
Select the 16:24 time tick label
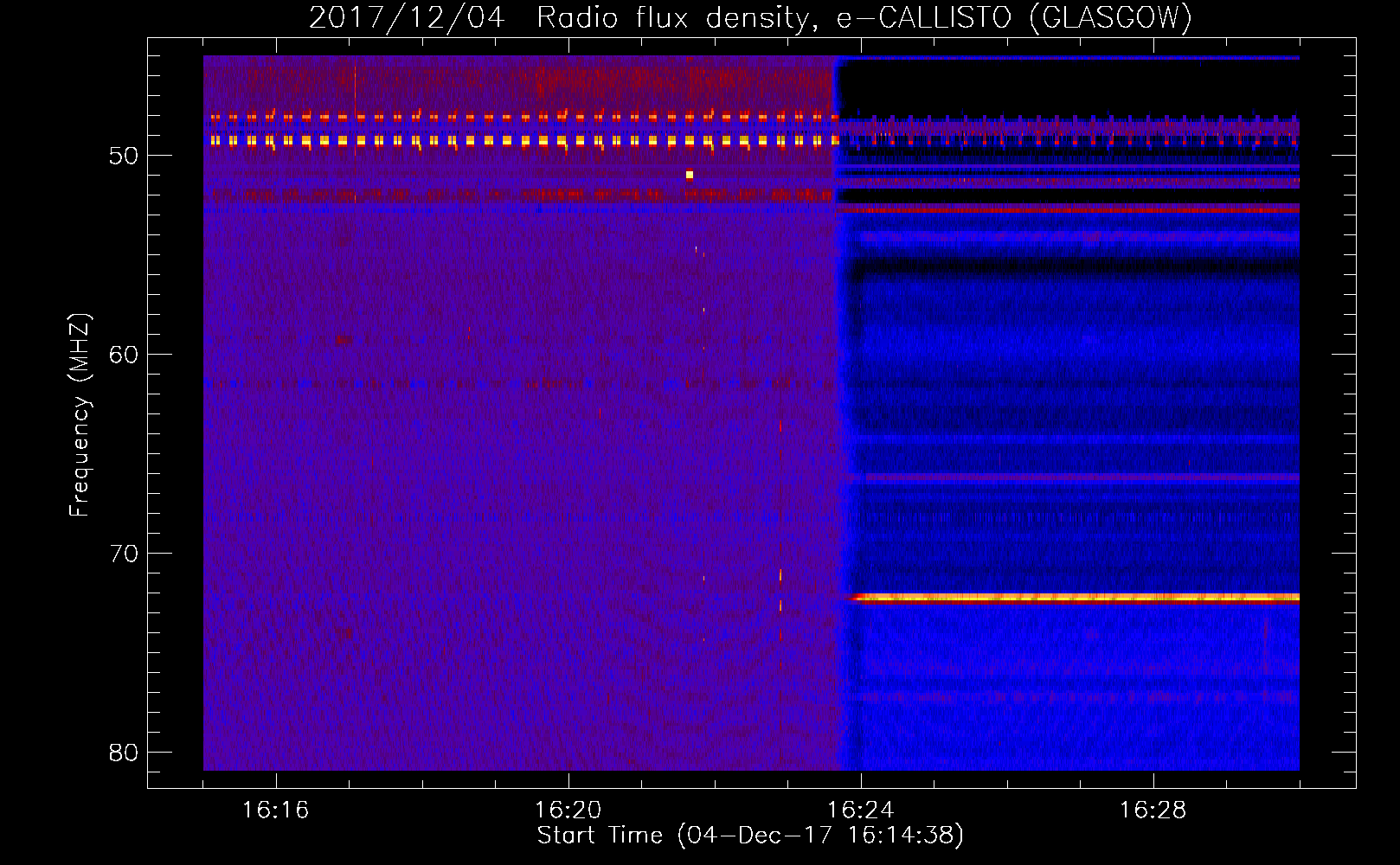coord(860,810)
